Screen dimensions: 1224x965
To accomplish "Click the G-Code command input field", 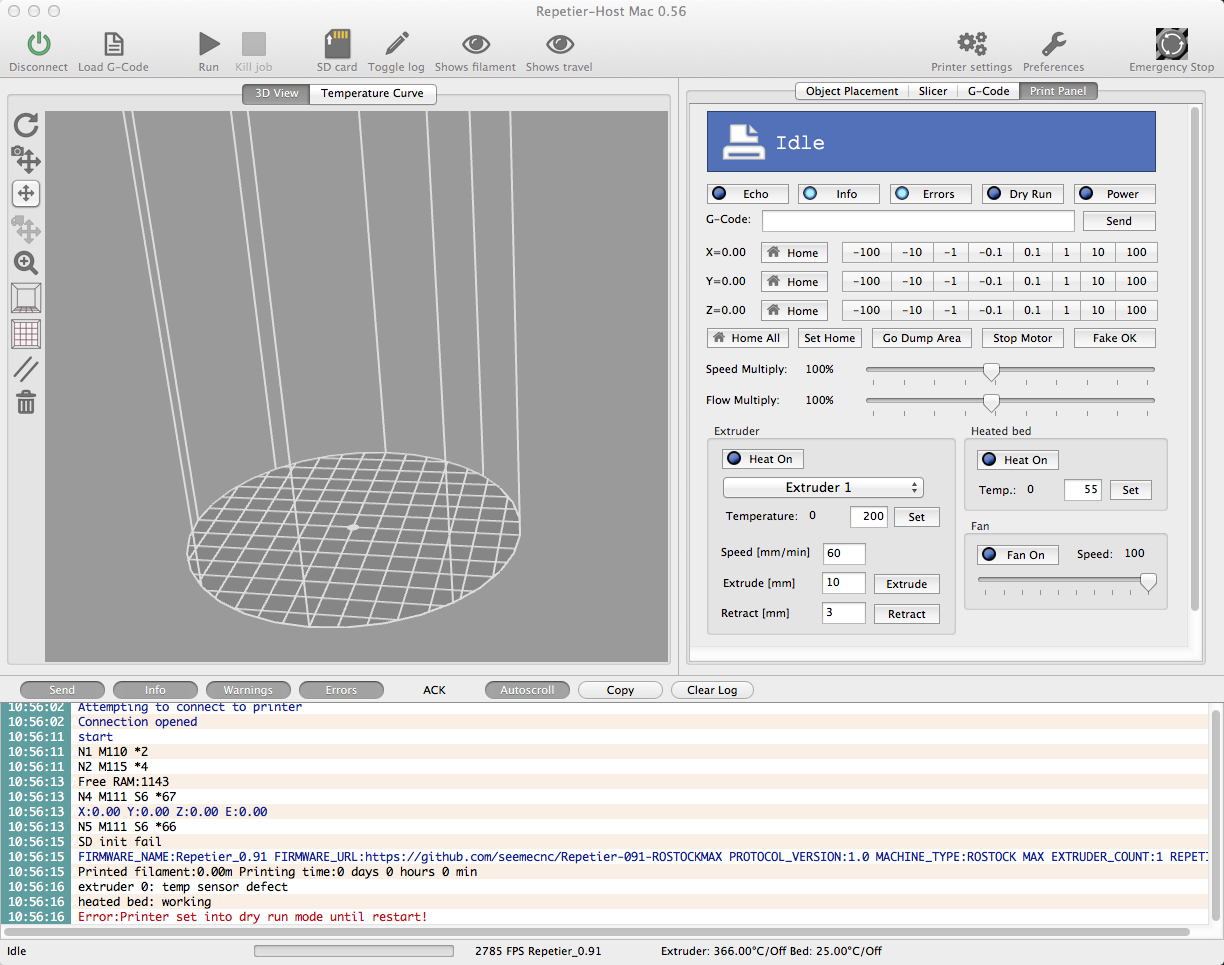I will pos(917,221).
